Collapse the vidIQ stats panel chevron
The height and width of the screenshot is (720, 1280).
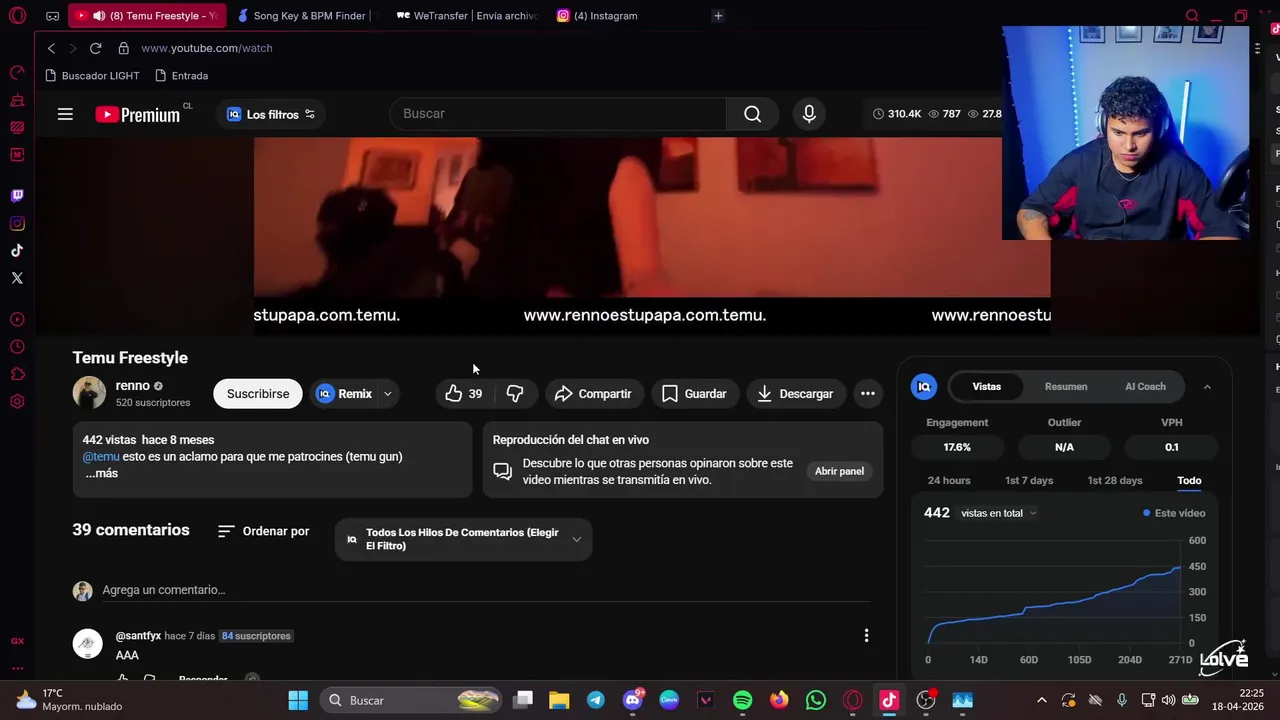(1207, 387)
